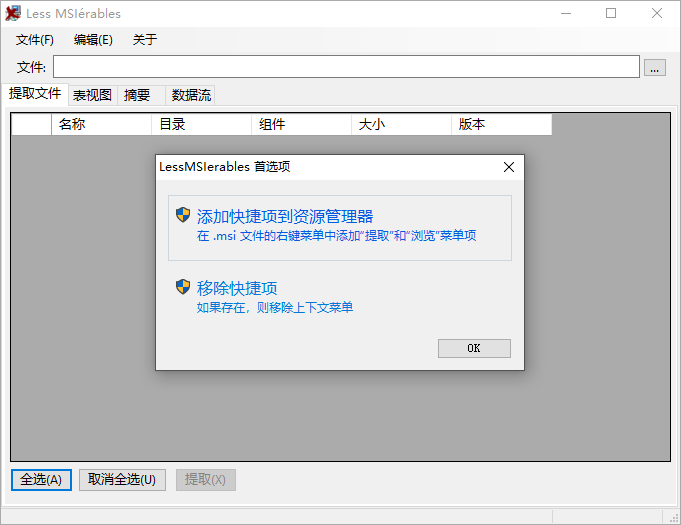The width and height of the screenshot is (681, 525).
Task: Switch to the 数据流 tab
Action: [x=191, y=95]
